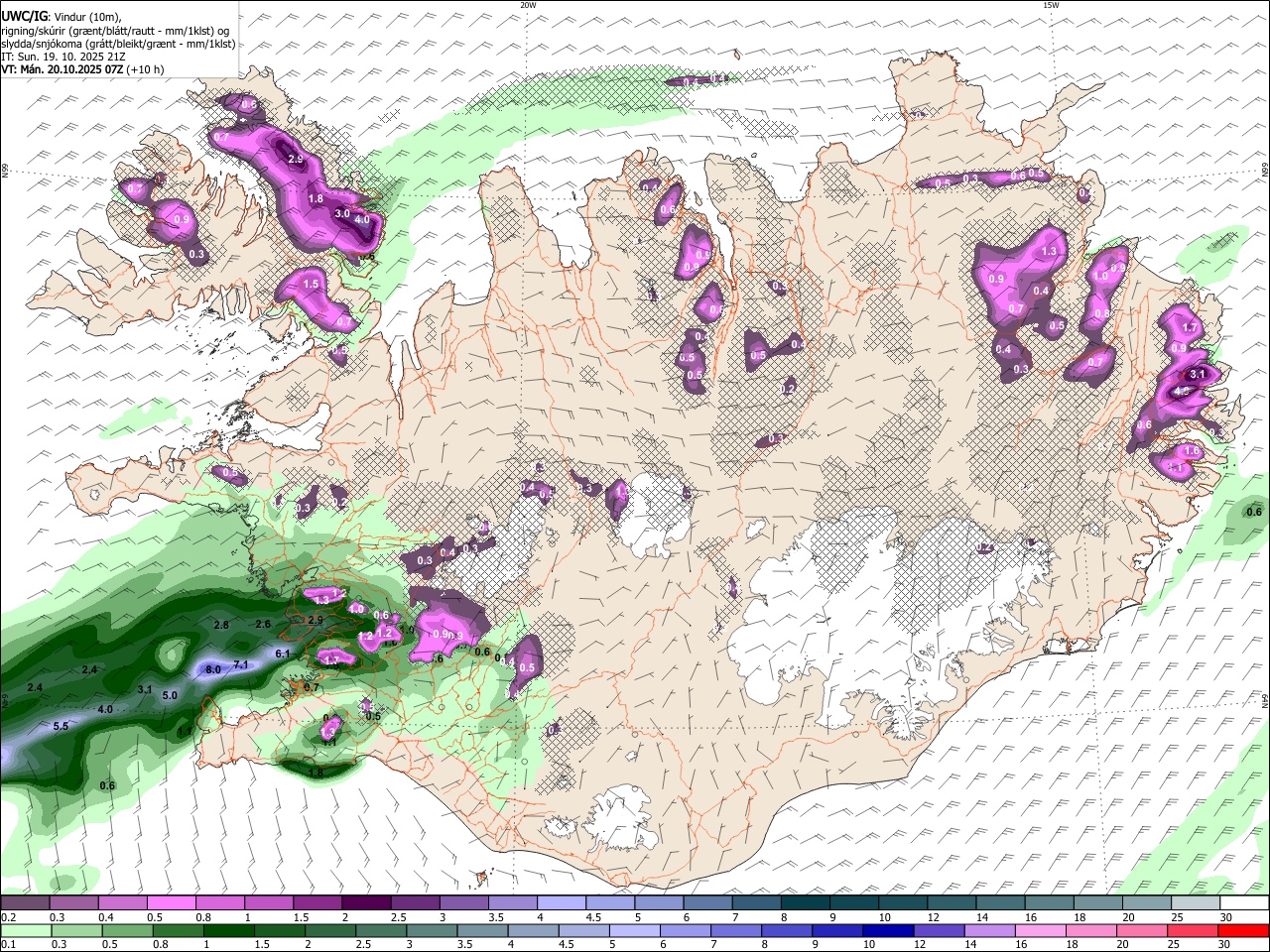This screenshot has width=1270, height=952.
Task: Pick the first snow swatch between 0.2 and 0.3
Action: coord(25,903)
